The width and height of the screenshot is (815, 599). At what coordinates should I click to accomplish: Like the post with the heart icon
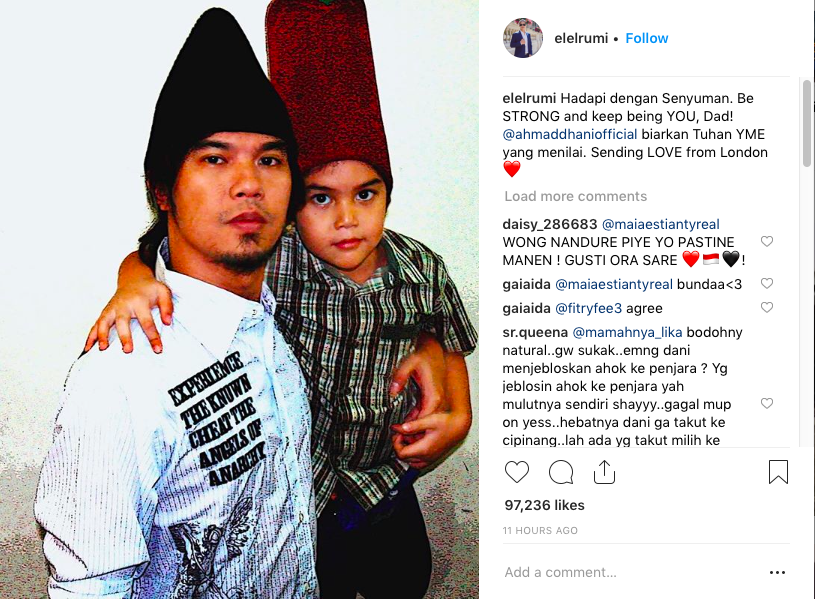click(517, 472)
